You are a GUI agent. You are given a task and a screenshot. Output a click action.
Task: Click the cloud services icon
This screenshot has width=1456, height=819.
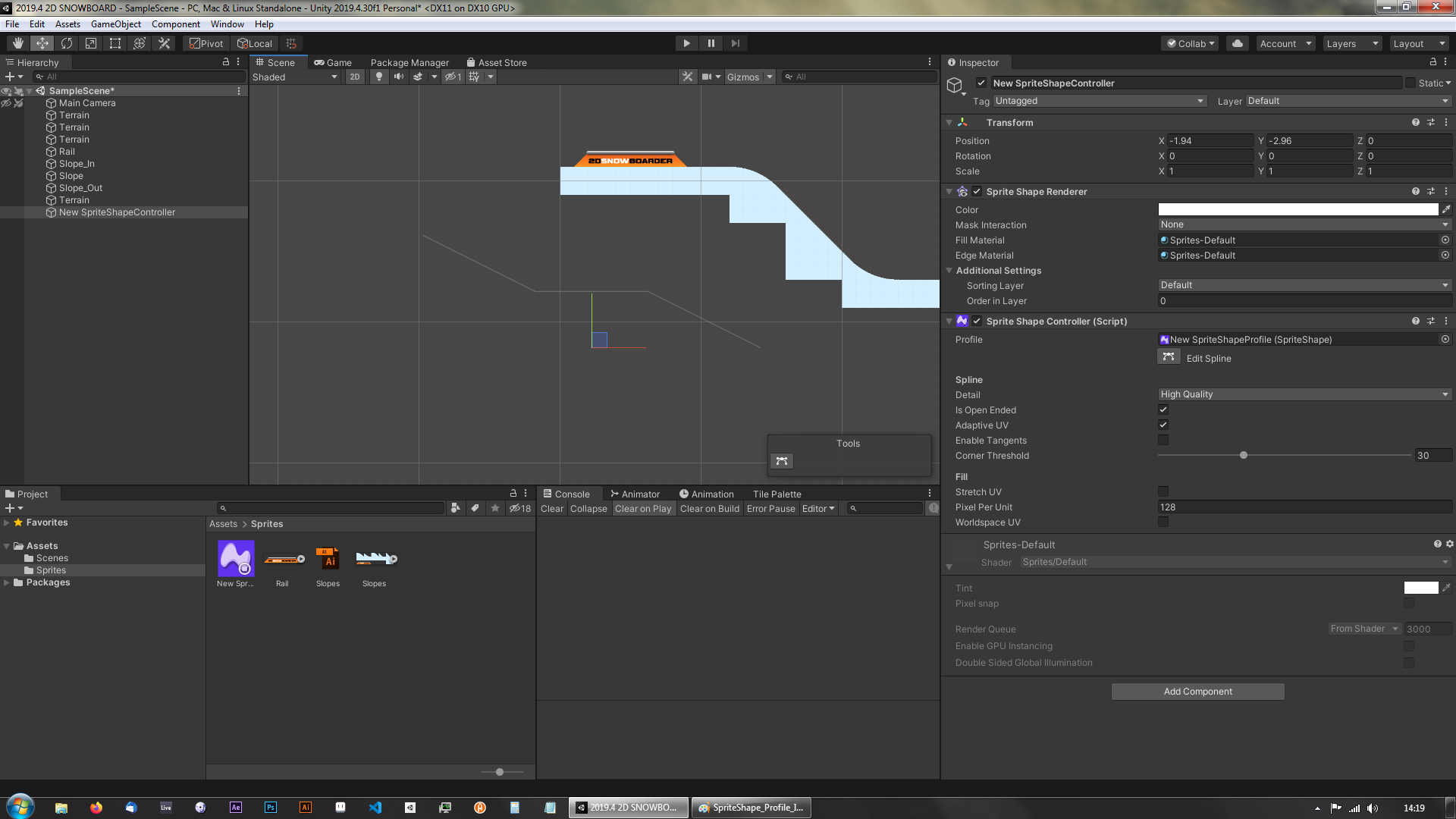point(1238,43)
